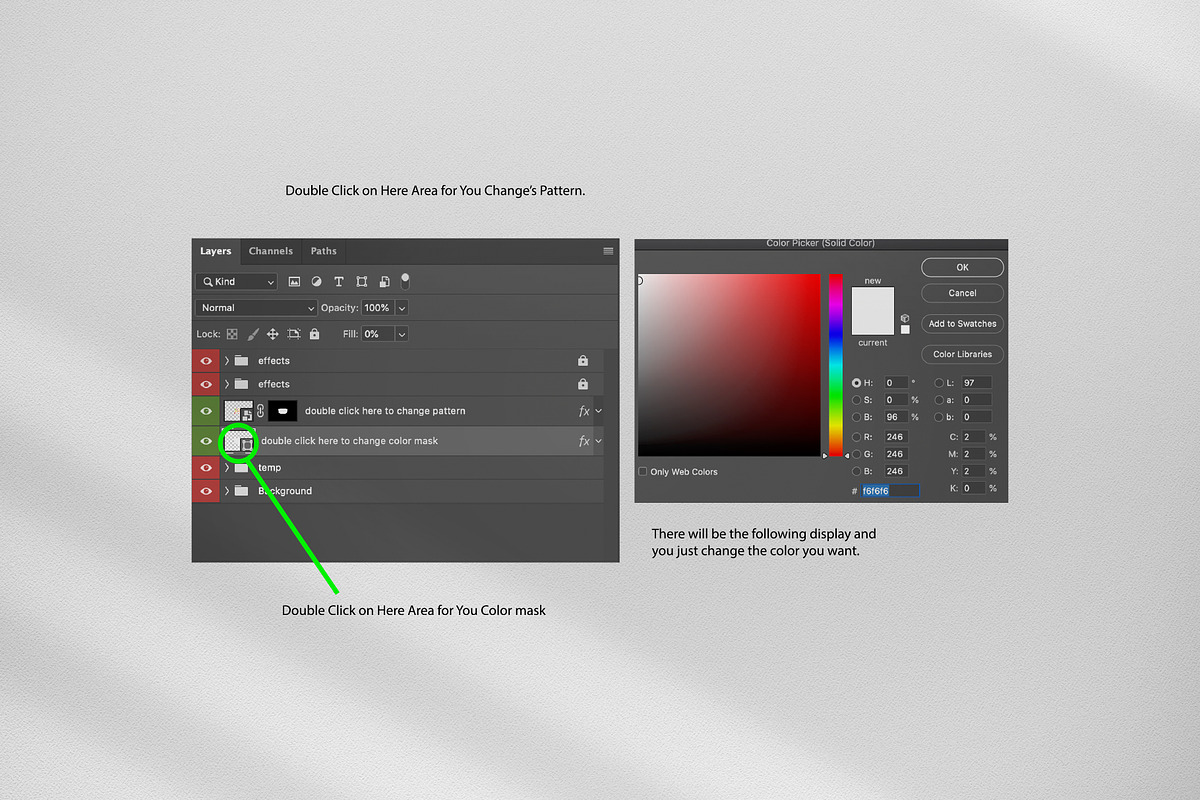Screen dimensions: 1200x800
Task: Confirm color with the OK button
Action: pos(962,268)
